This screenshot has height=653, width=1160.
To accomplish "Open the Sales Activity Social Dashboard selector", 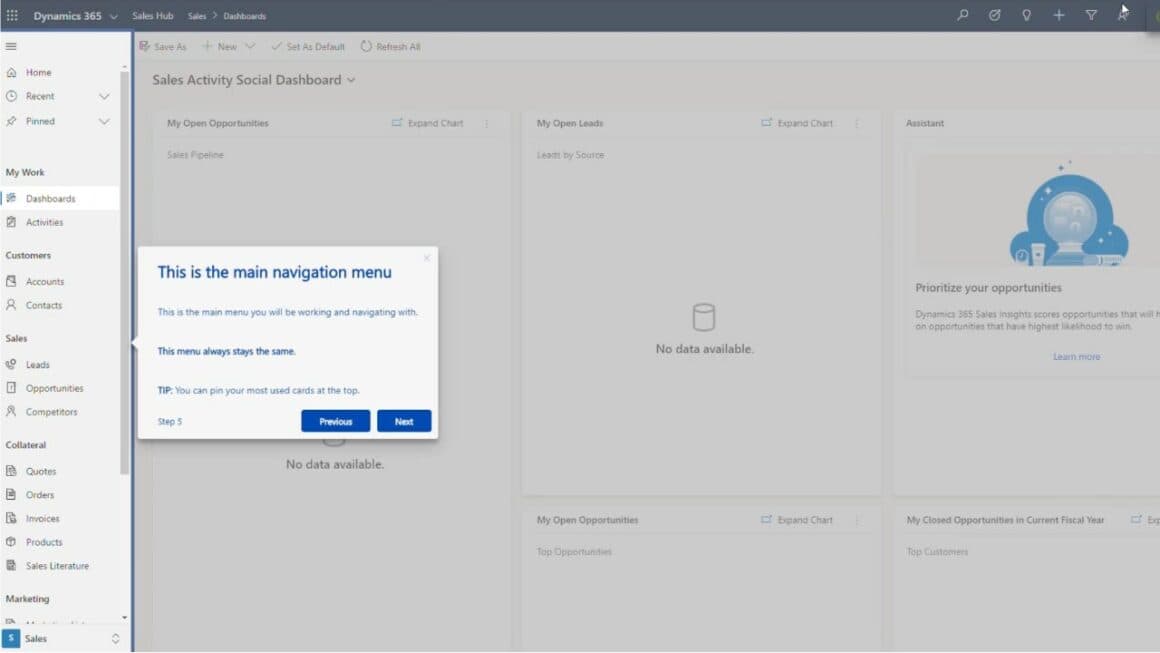I will [254, 80].
